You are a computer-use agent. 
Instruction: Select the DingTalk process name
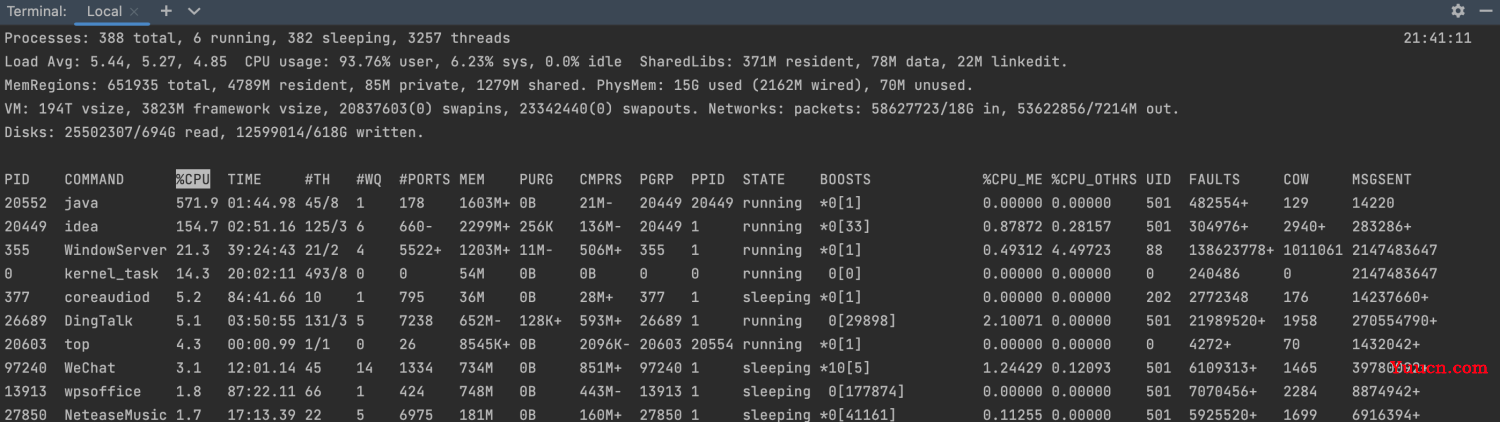coord(98,321)
